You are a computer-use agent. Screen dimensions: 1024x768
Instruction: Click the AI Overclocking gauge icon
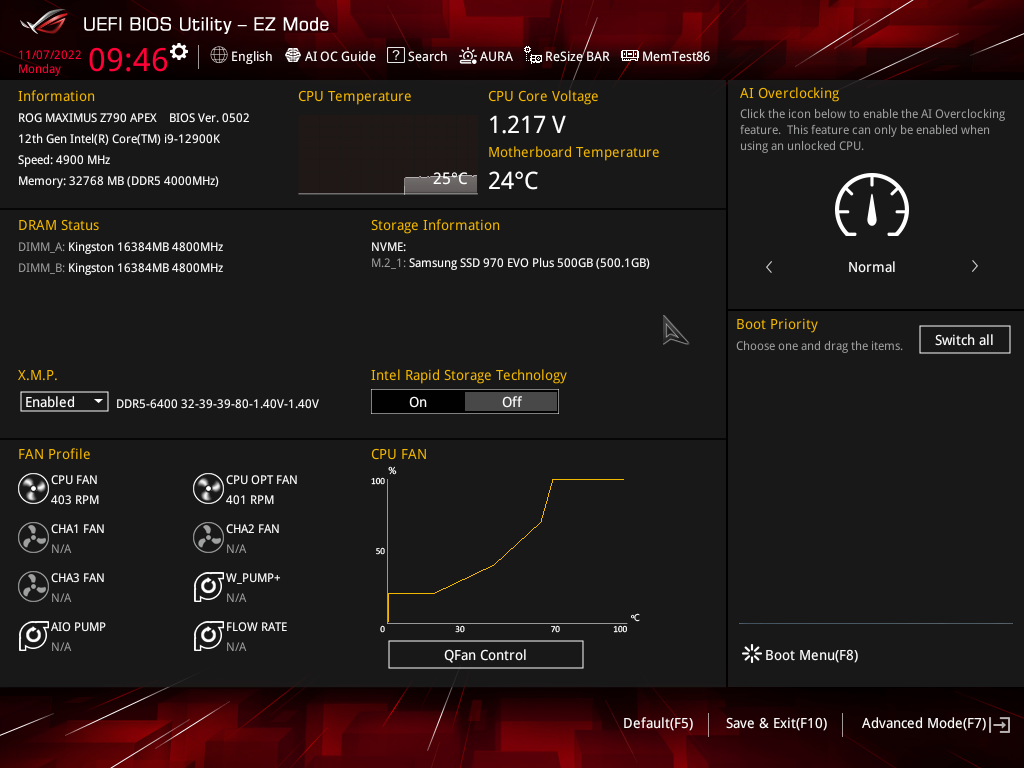871,205
